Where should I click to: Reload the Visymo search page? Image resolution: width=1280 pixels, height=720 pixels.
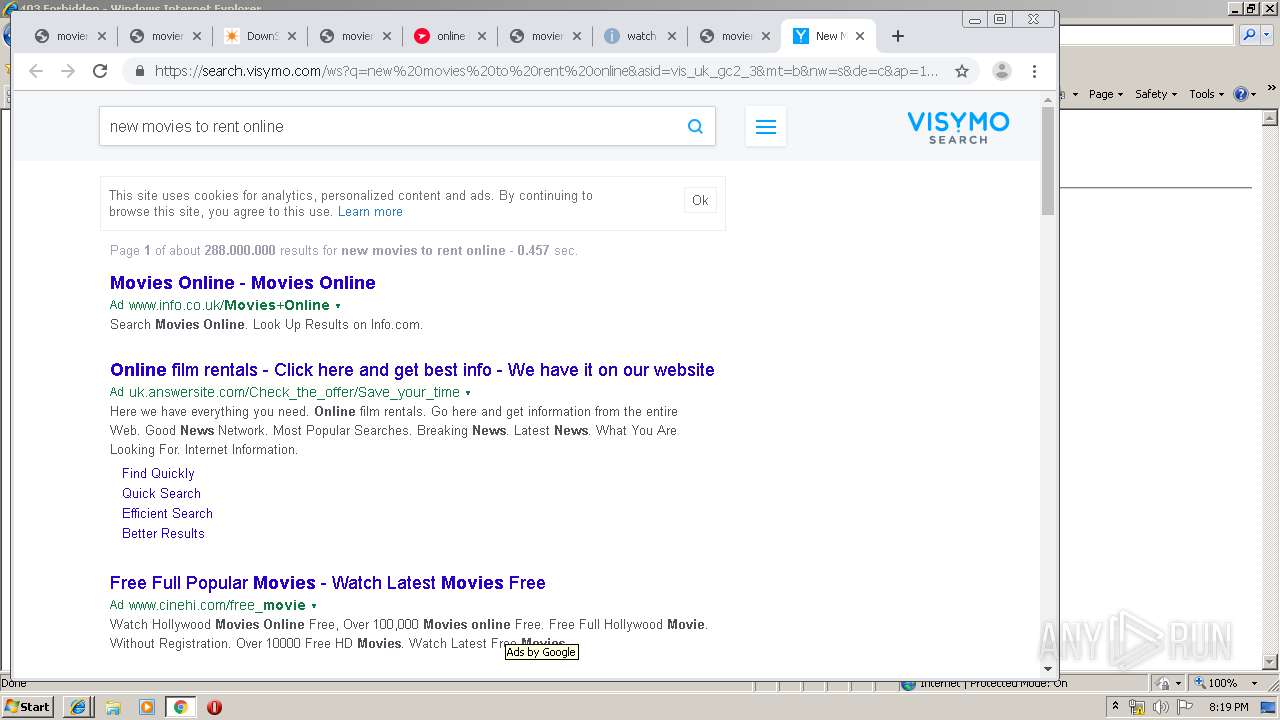(x=100, y=71)
